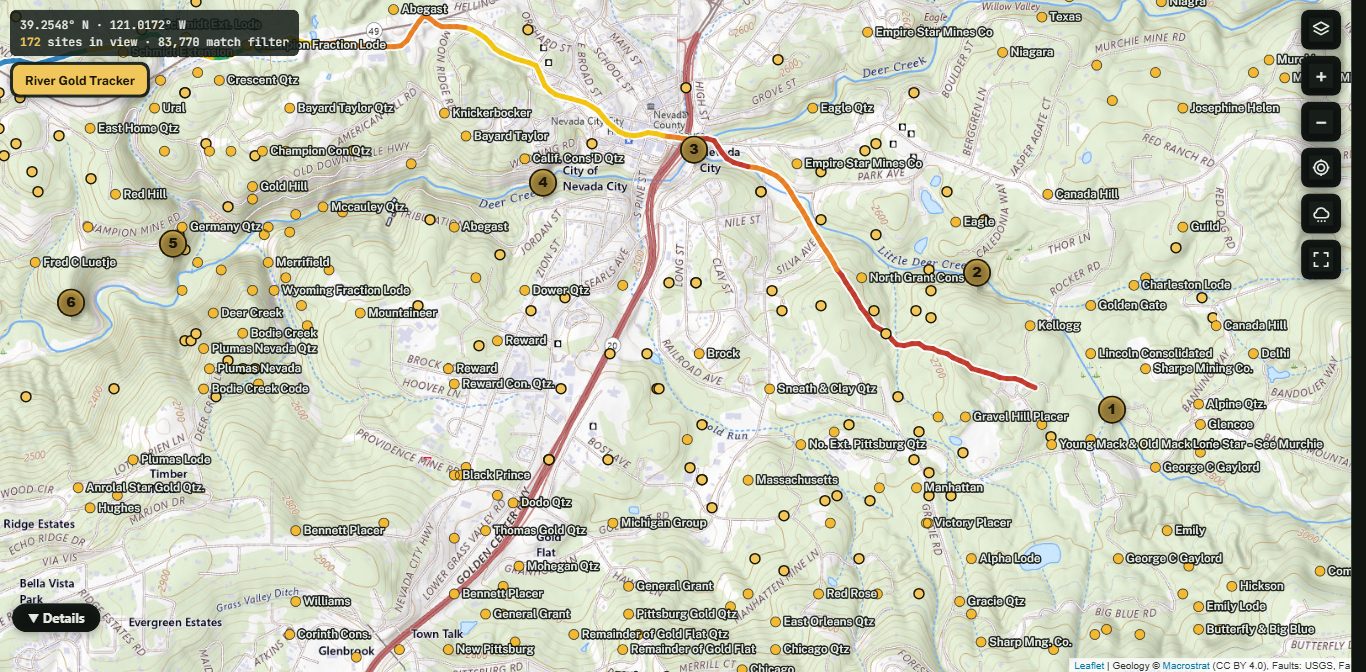Click the 'East Orleans Qtz' site label
Screen dimensions: 1366x672
829,622
